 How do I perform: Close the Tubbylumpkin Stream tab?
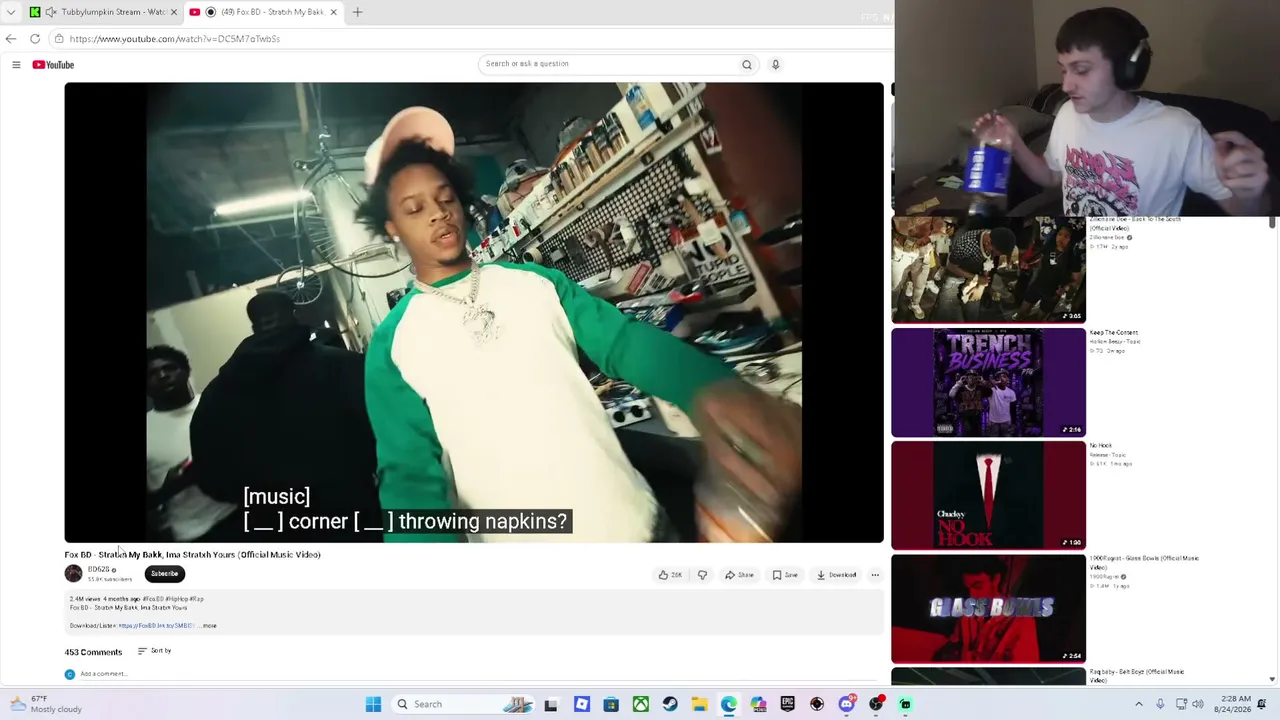click(x=174, y=12)
